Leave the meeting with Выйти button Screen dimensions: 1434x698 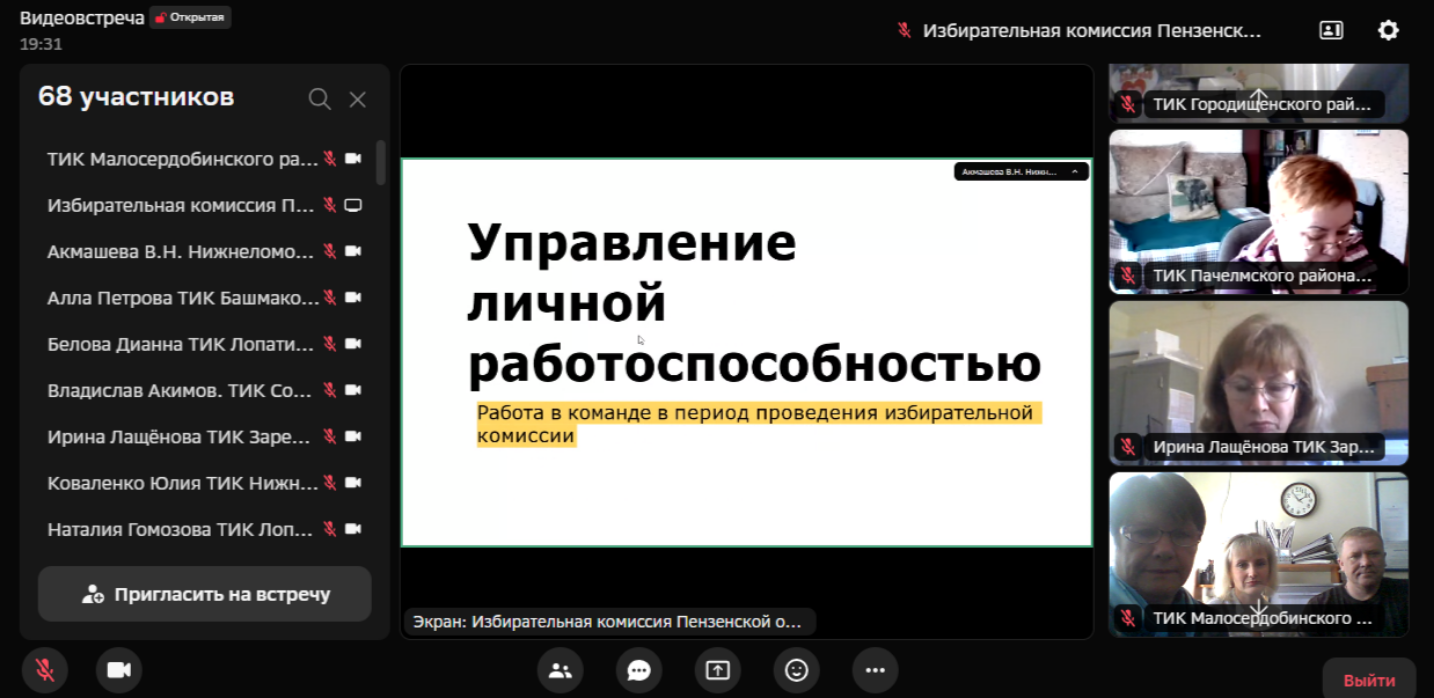(x=1369, y=680)
